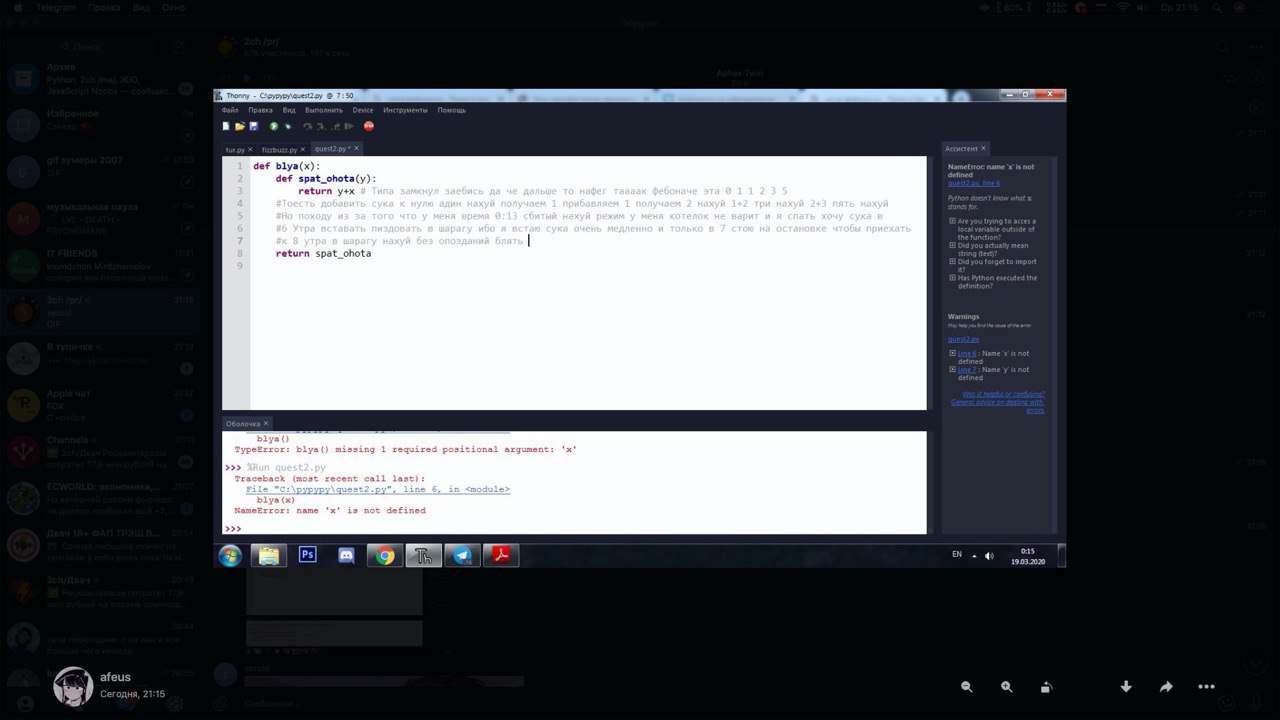Click the red Stop button in Thonny
1280x720 pixels.
tap(369, 126)
